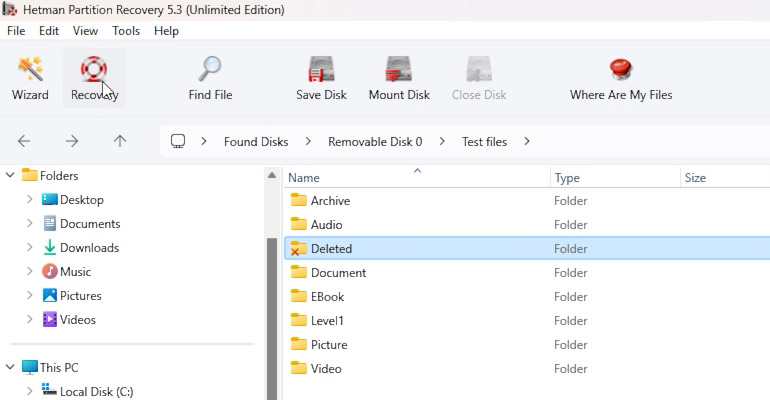Screen dimensions: 770x400
Task: Launch the Wizard tool
Action: [30, 79]
